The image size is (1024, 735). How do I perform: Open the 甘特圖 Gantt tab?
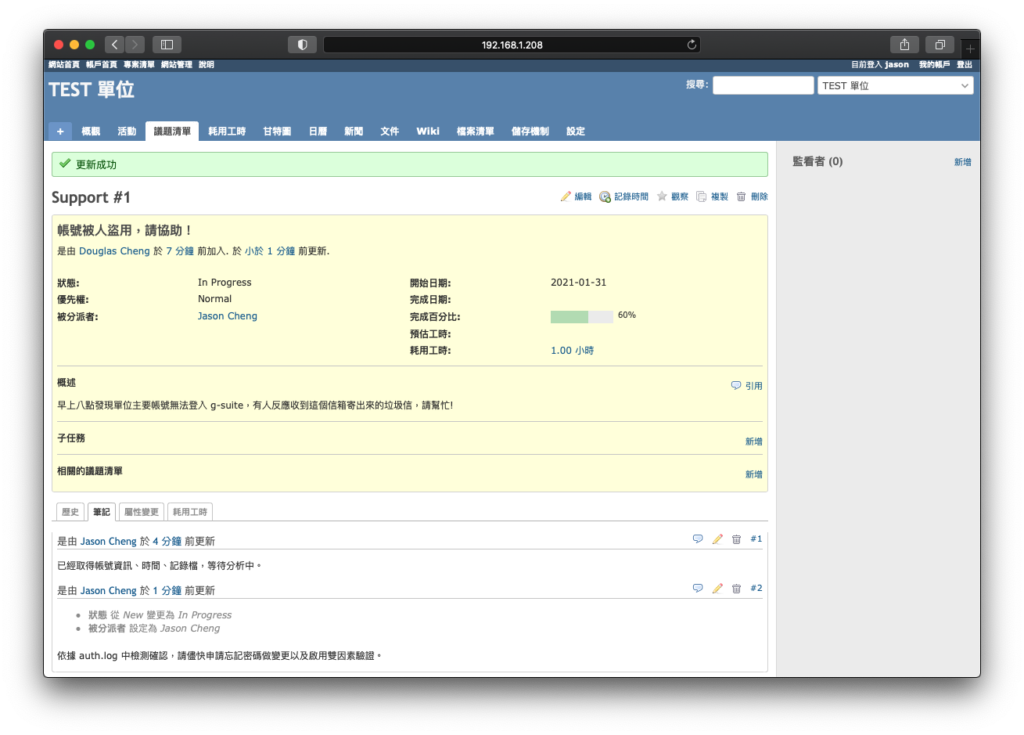tap(277, 131)
